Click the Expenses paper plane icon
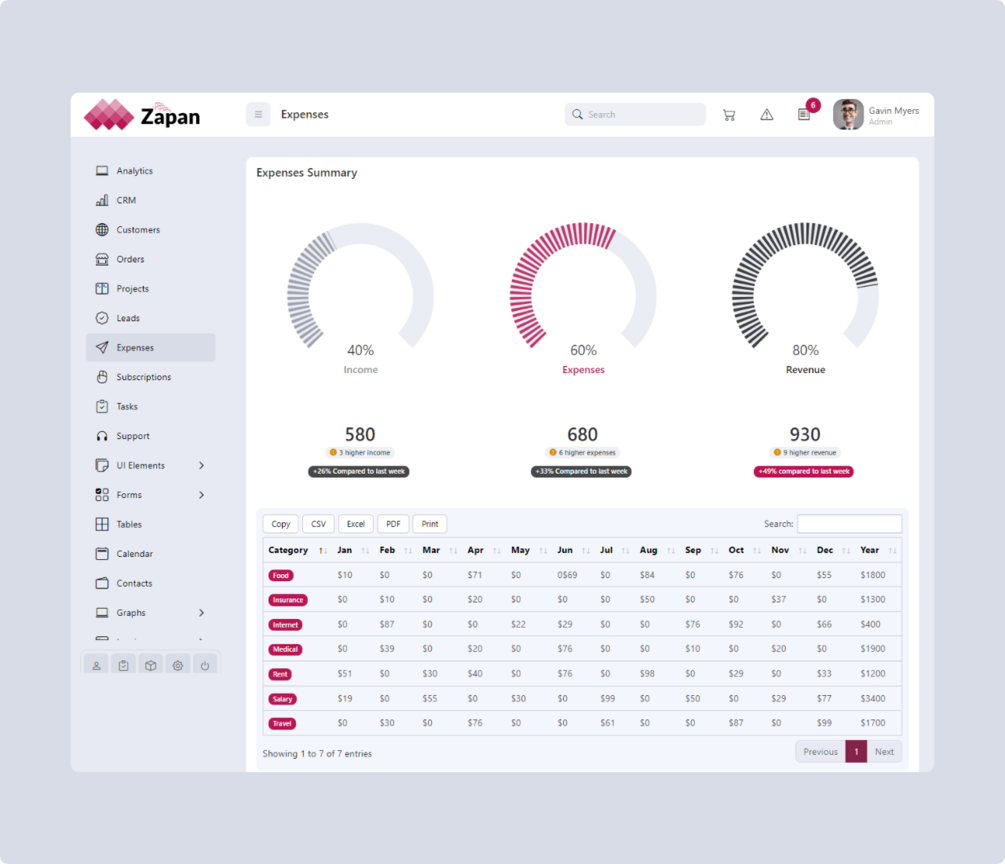The width and height of the screenshot is (1005, 864). tap(102, 347)
